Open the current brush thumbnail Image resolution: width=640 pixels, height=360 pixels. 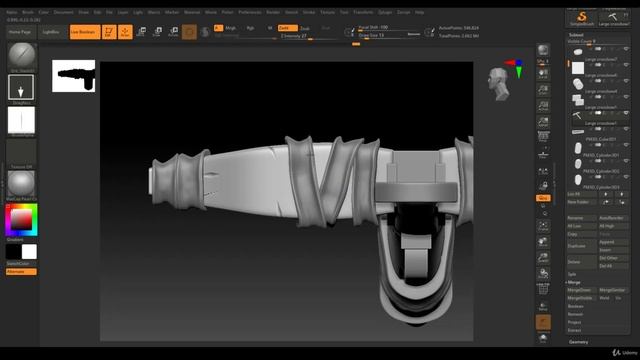pos(21,56)
